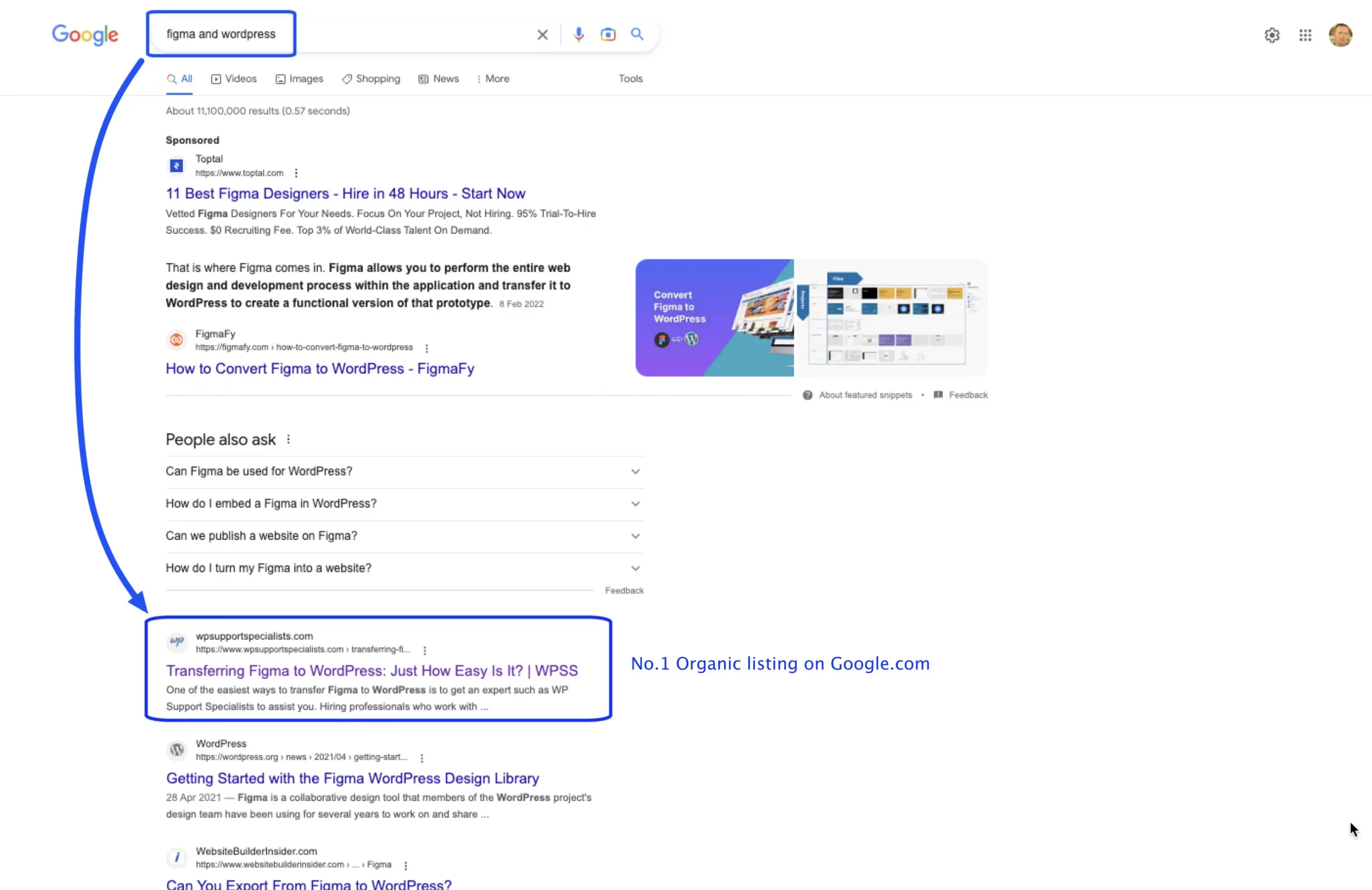Open options menu beside wpsupportspecialists URL
Screen dimensions: 1372x890
424,650
